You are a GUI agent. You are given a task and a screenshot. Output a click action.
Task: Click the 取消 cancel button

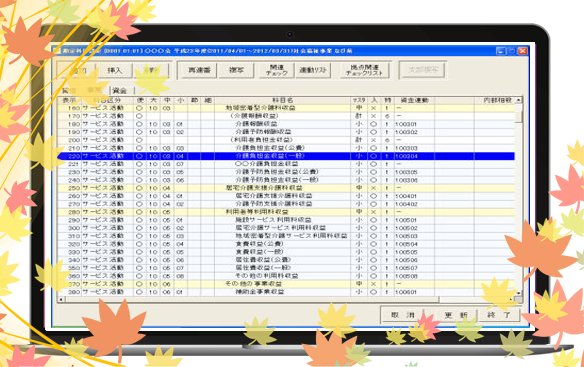coord(403,315)
